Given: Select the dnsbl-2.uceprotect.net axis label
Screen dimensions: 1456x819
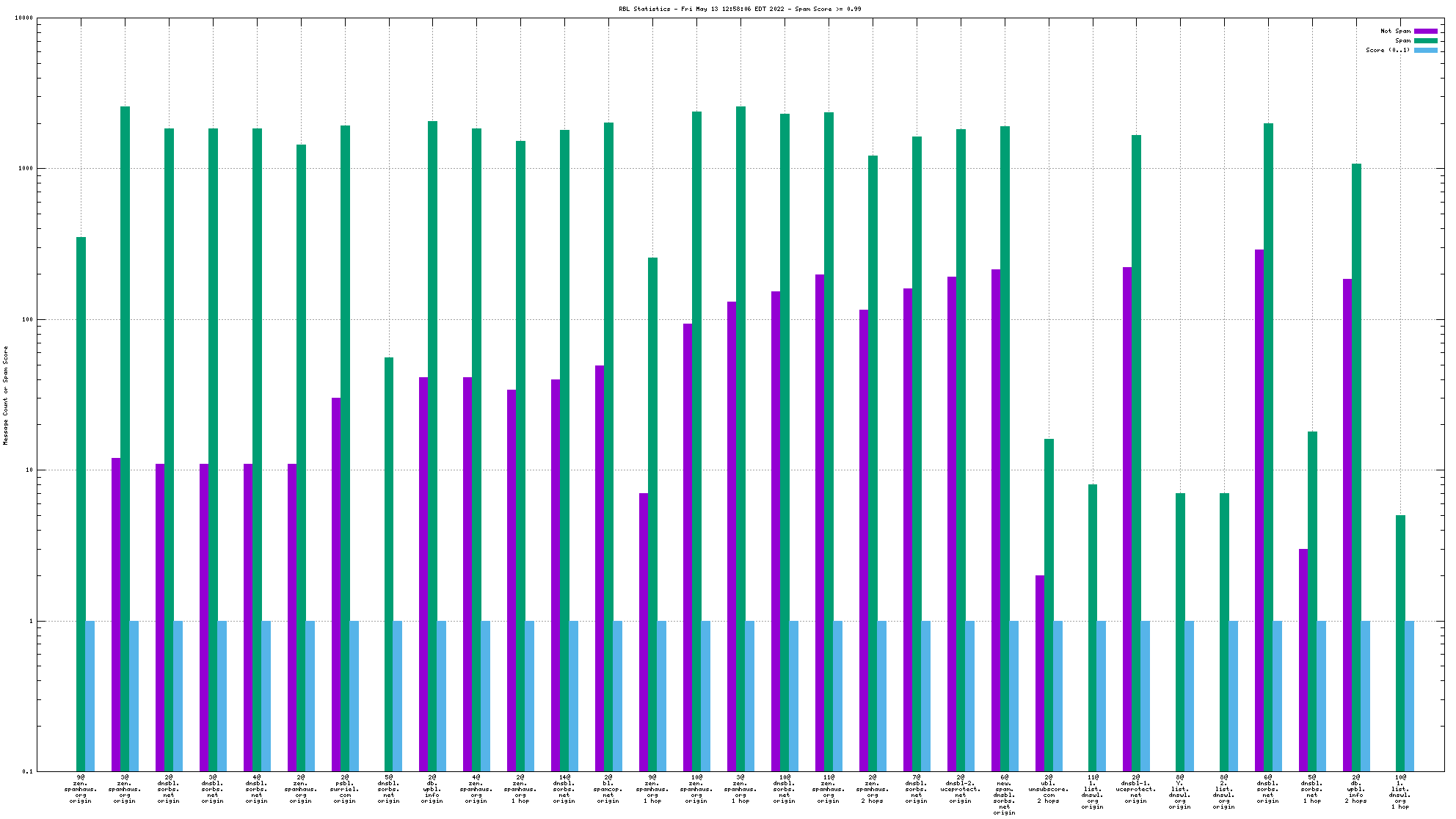Looking at the screenshot, I should point(961,789).
